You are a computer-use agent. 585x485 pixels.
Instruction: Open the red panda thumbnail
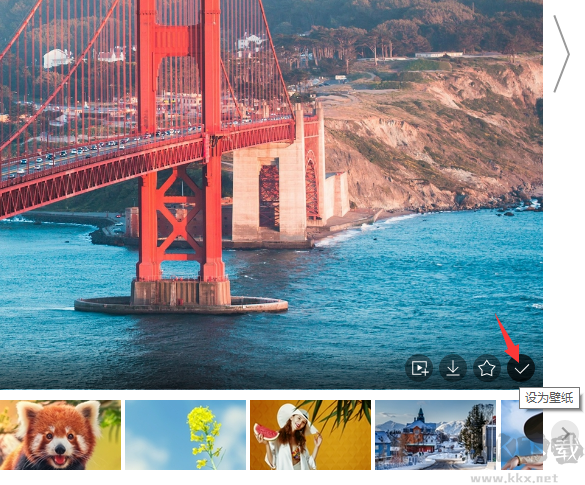(x=60, y=435)
